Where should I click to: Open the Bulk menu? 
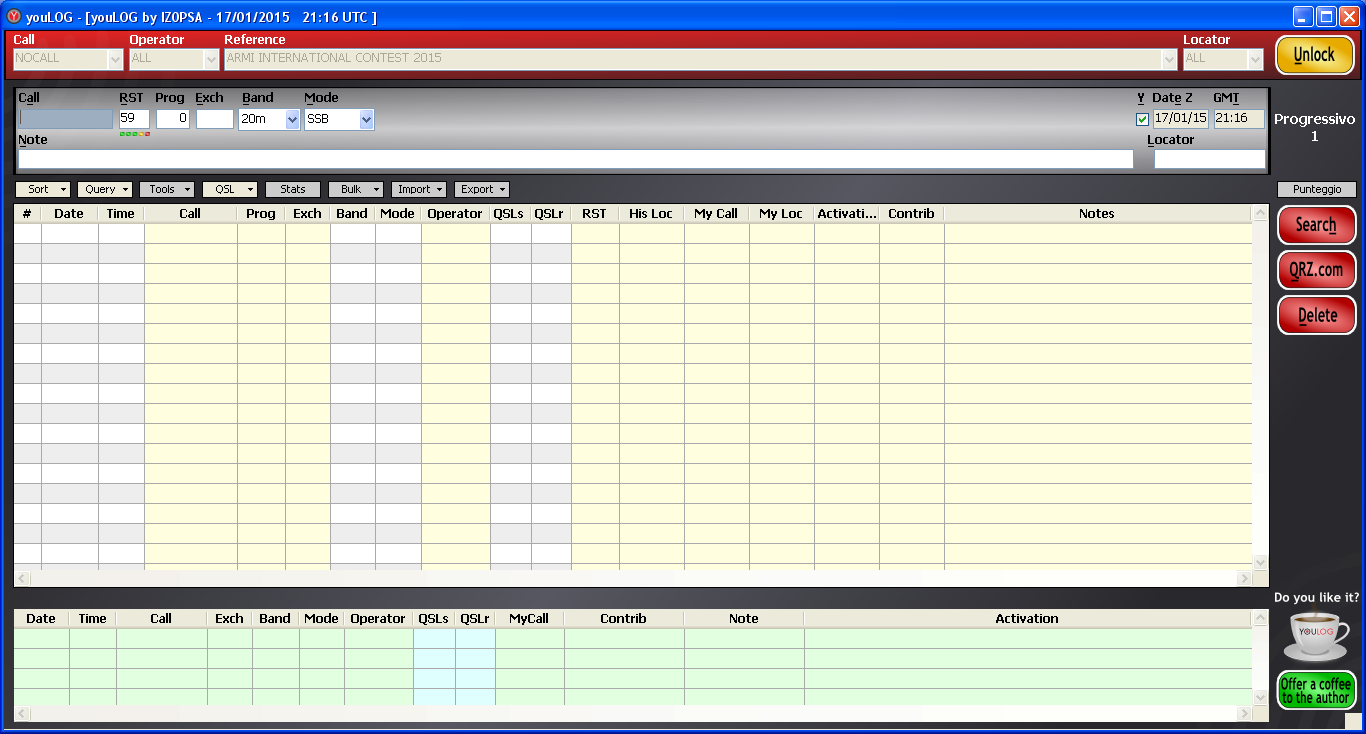356,189
